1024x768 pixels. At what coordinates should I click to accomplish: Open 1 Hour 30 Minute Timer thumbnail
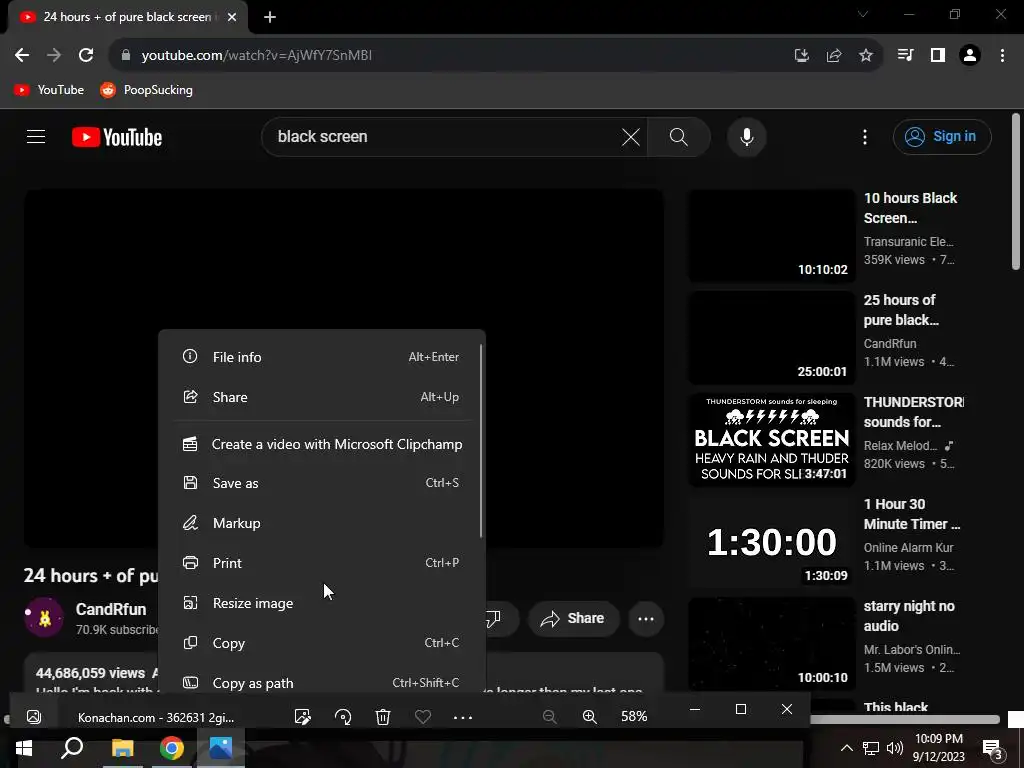(771, 541)
